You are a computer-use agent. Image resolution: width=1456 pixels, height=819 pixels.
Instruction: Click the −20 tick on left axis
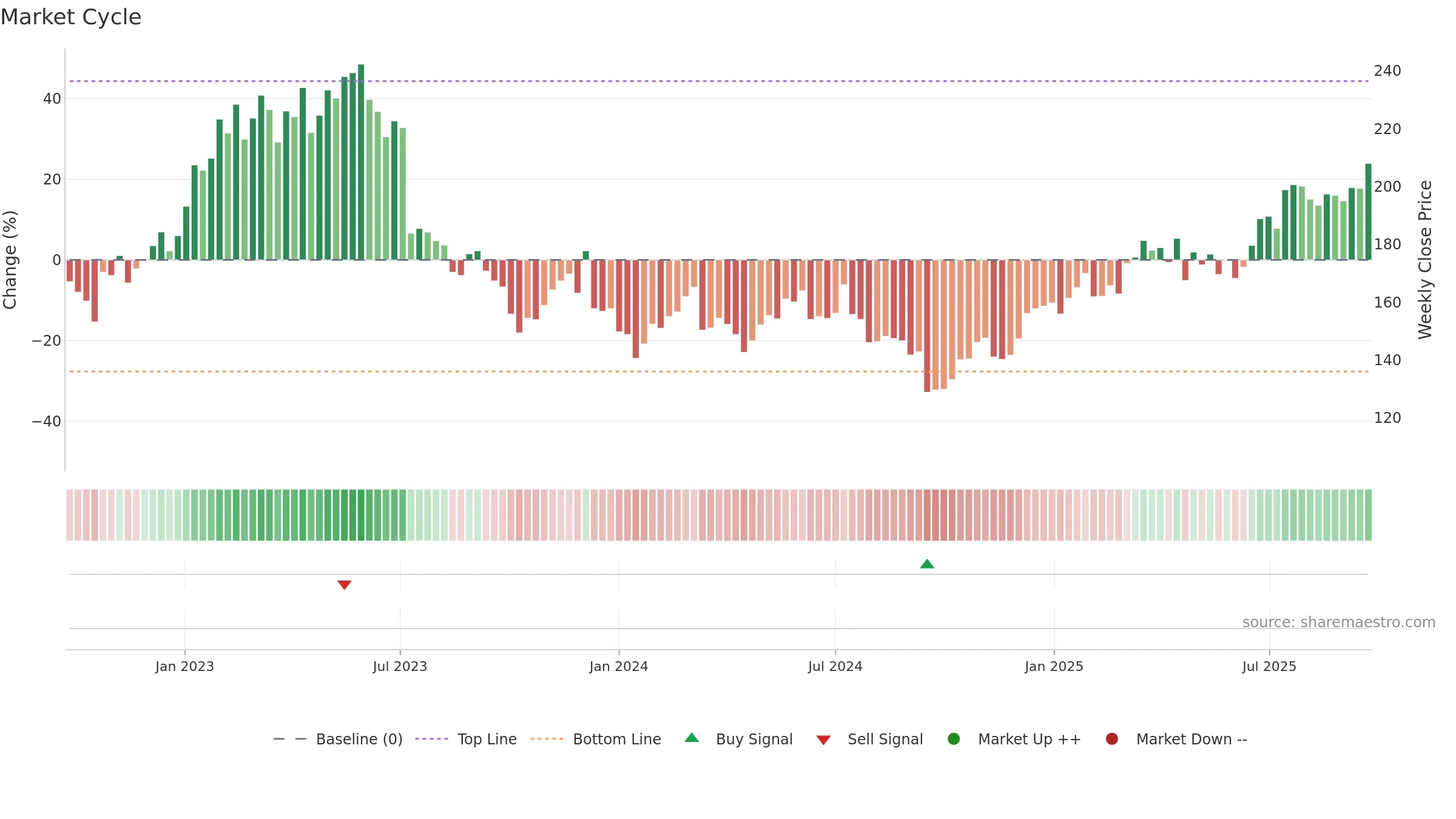click(47, 340)
